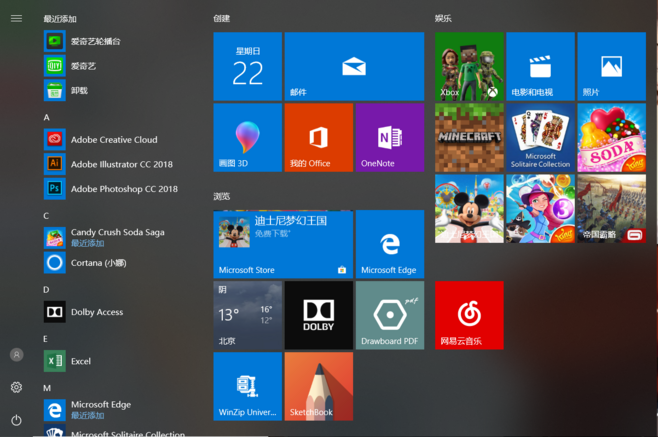Open Adobe Photoshop CC 2018
Viewport: 658px width, 437px height.
(113, 189)
